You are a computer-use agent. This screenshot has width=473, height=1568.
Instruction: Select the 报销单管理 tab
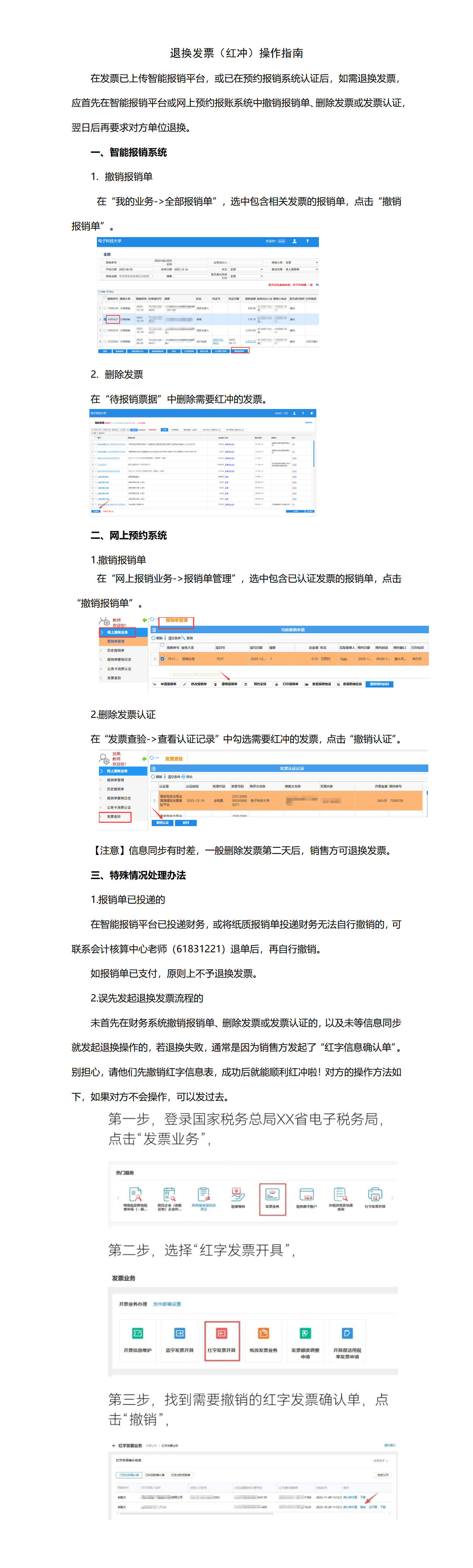[176, 620]
